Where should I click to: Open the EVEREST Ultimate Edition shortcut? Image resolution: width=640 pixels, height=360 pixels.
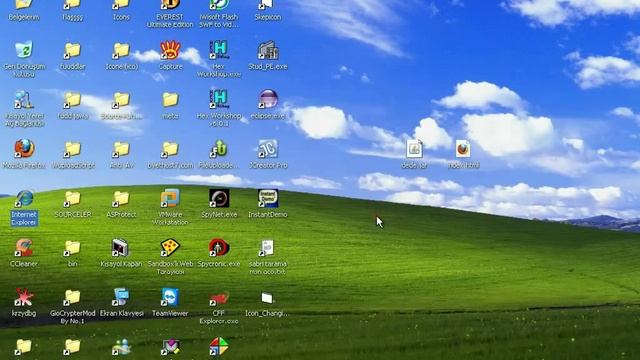(170, 5)
